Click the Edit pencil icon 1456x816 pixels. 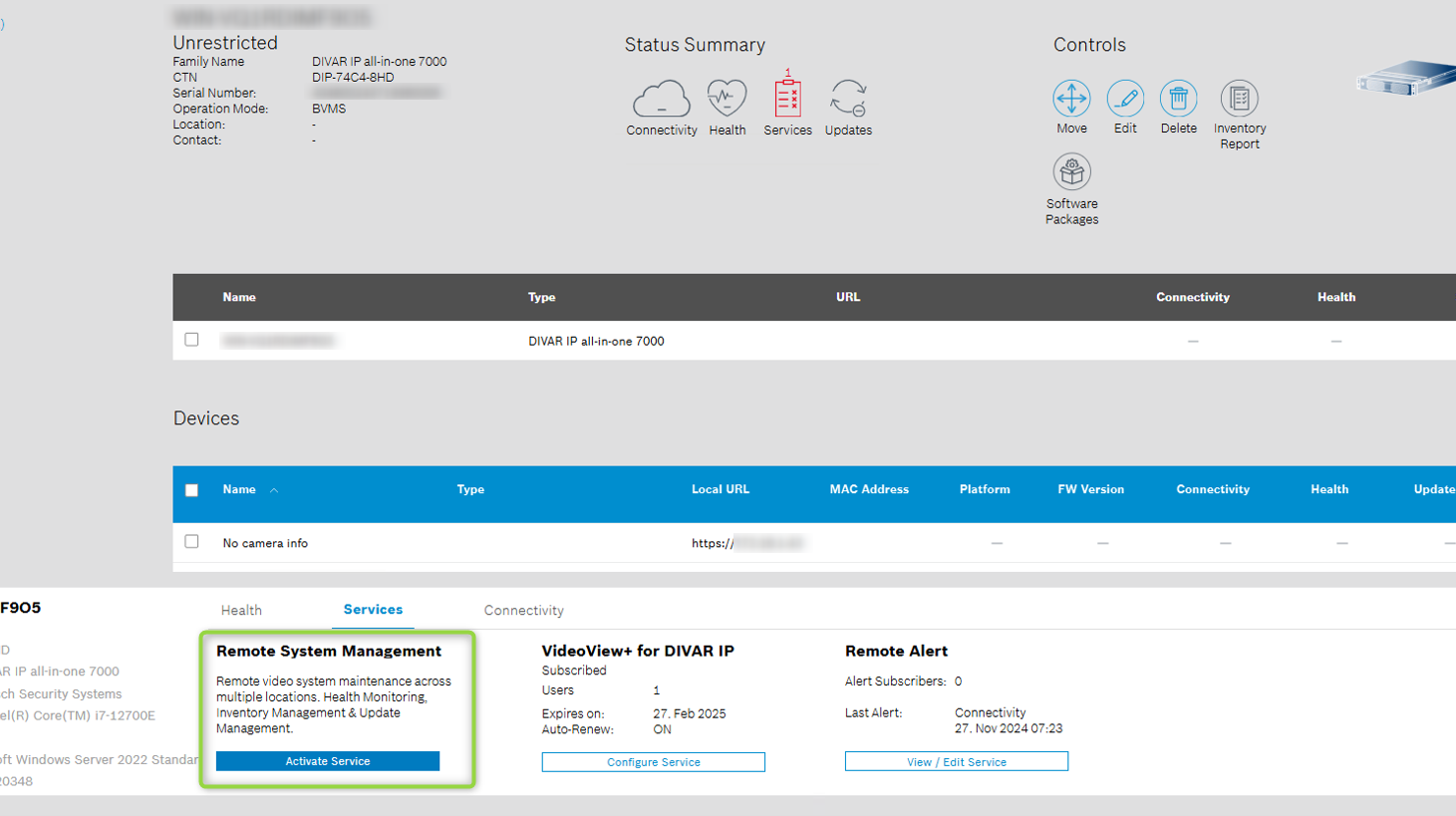1125,99
